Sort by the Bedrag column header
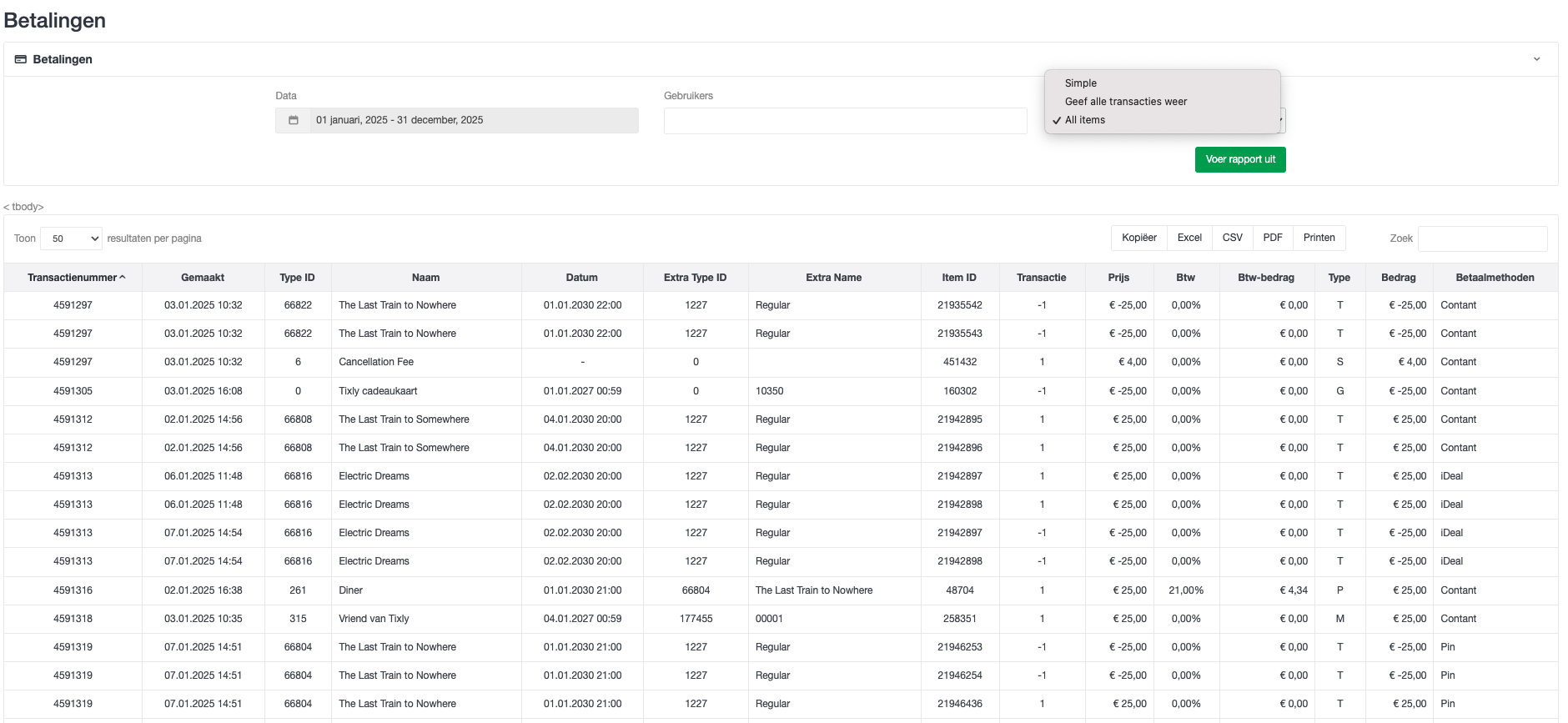Image resolution: width=1568 pixels, height=723 pixels. pos(1399,278)
